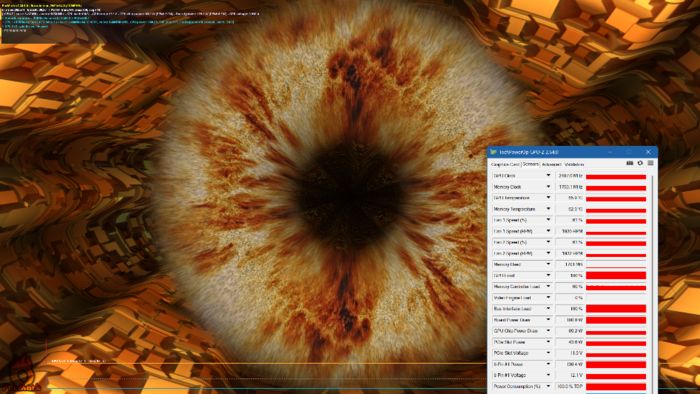This screenshot has height=394, width=700.
Task: Expand the 8-Pin #1 Power dropdown arrow
Action: 548,364
